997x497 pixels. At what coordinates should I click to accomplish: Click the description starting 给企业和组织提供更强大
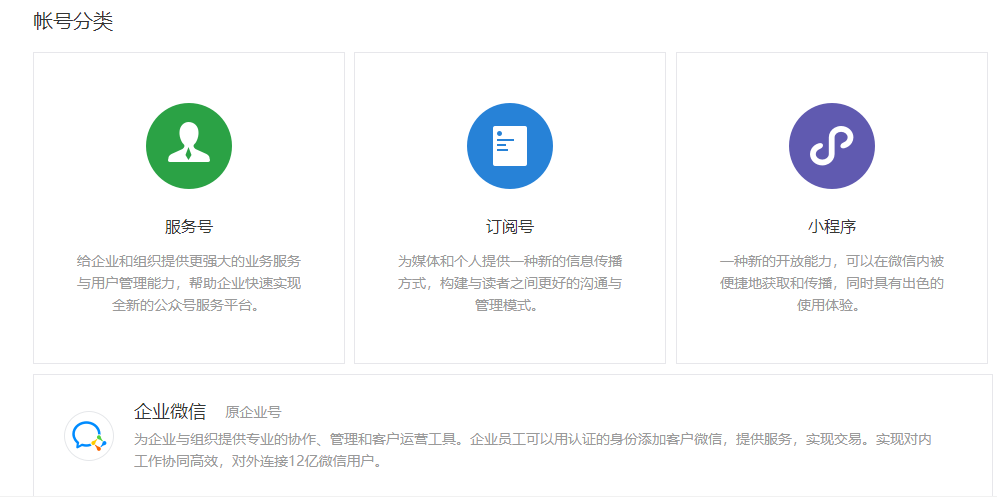click(189, 283)
